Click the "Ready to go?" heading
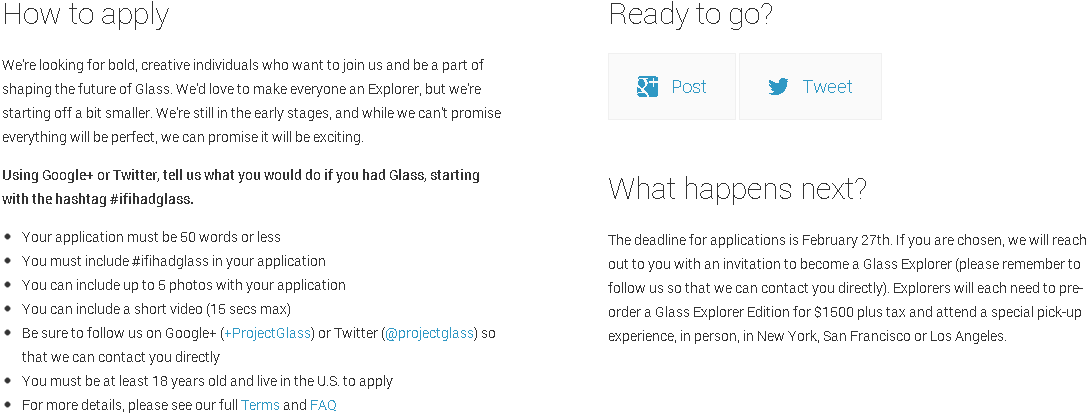This screenshot has height=418, width=1089. [x=690, y=15]
